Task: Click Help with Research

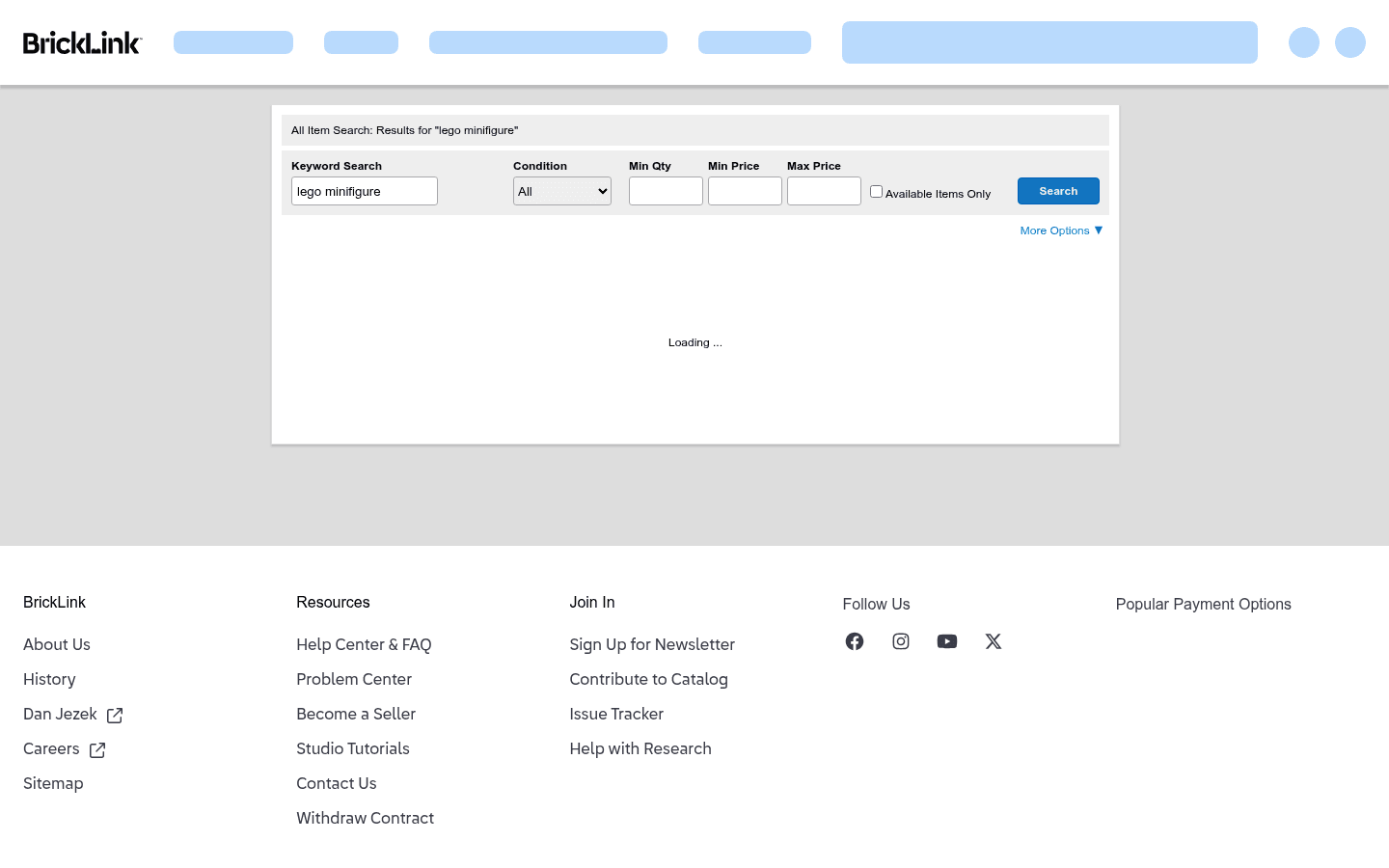Action: [640, 748]
